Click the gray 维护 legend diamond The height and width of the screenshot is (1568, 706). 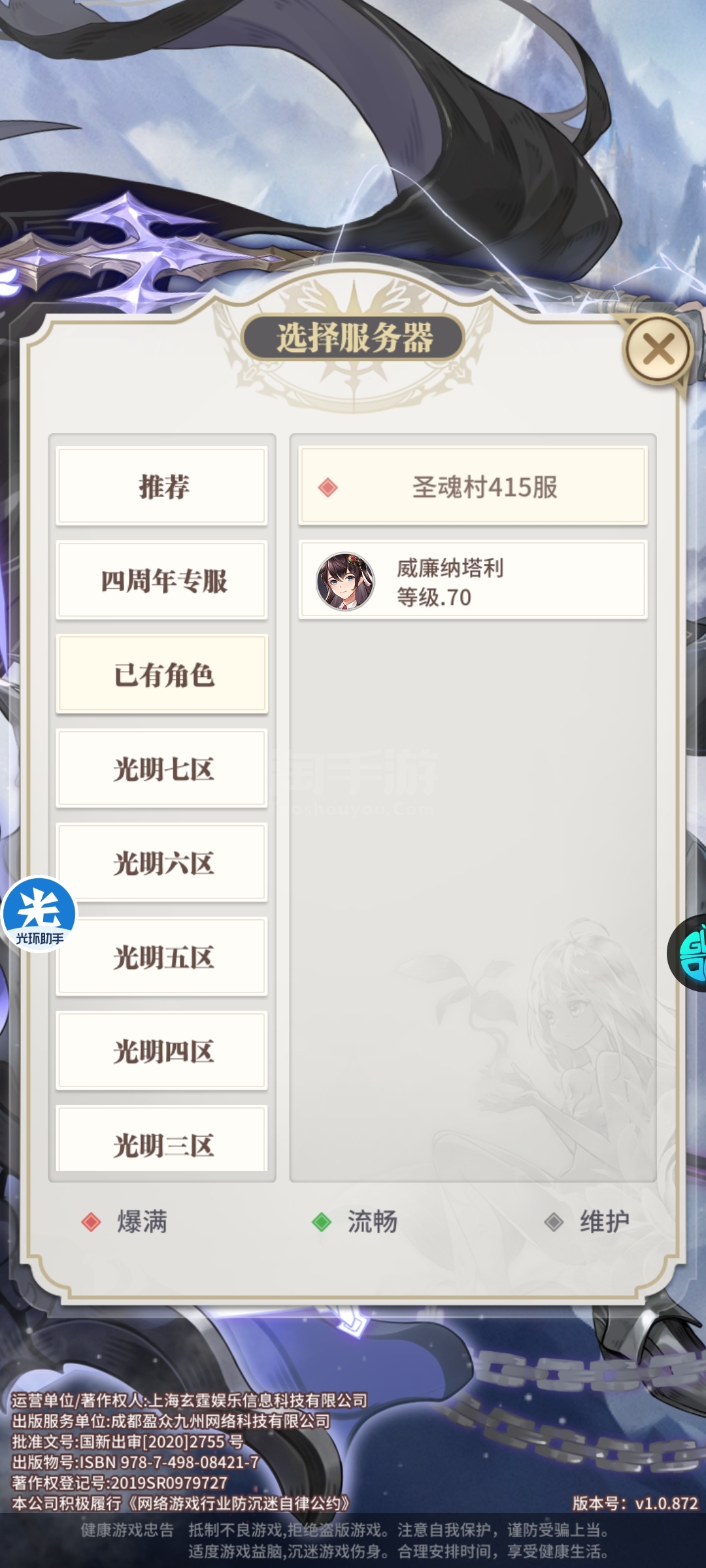click(554, 1222)
